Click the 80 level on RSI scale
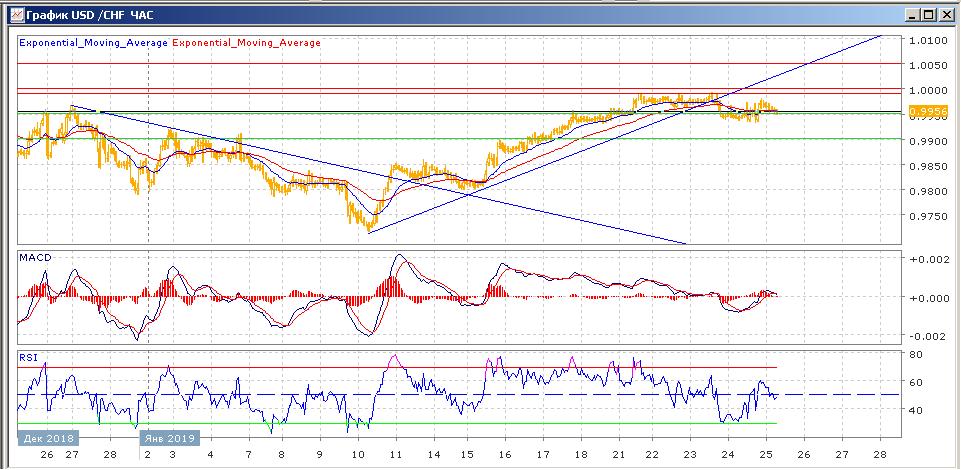 tap(916, 354)
